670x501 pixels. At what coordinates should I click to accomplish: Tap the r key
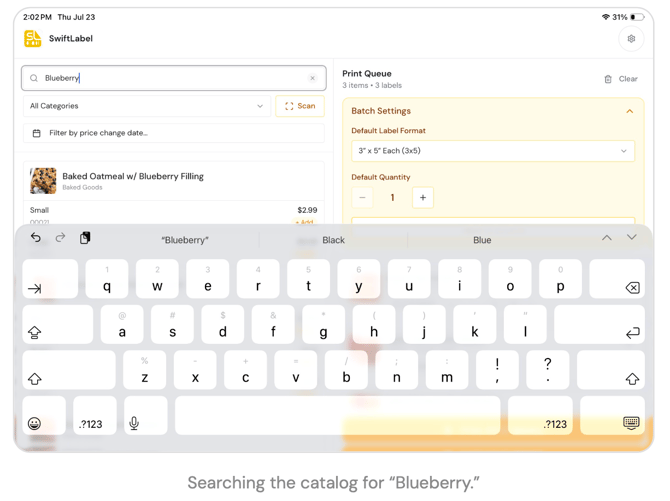tap(258, 279)
